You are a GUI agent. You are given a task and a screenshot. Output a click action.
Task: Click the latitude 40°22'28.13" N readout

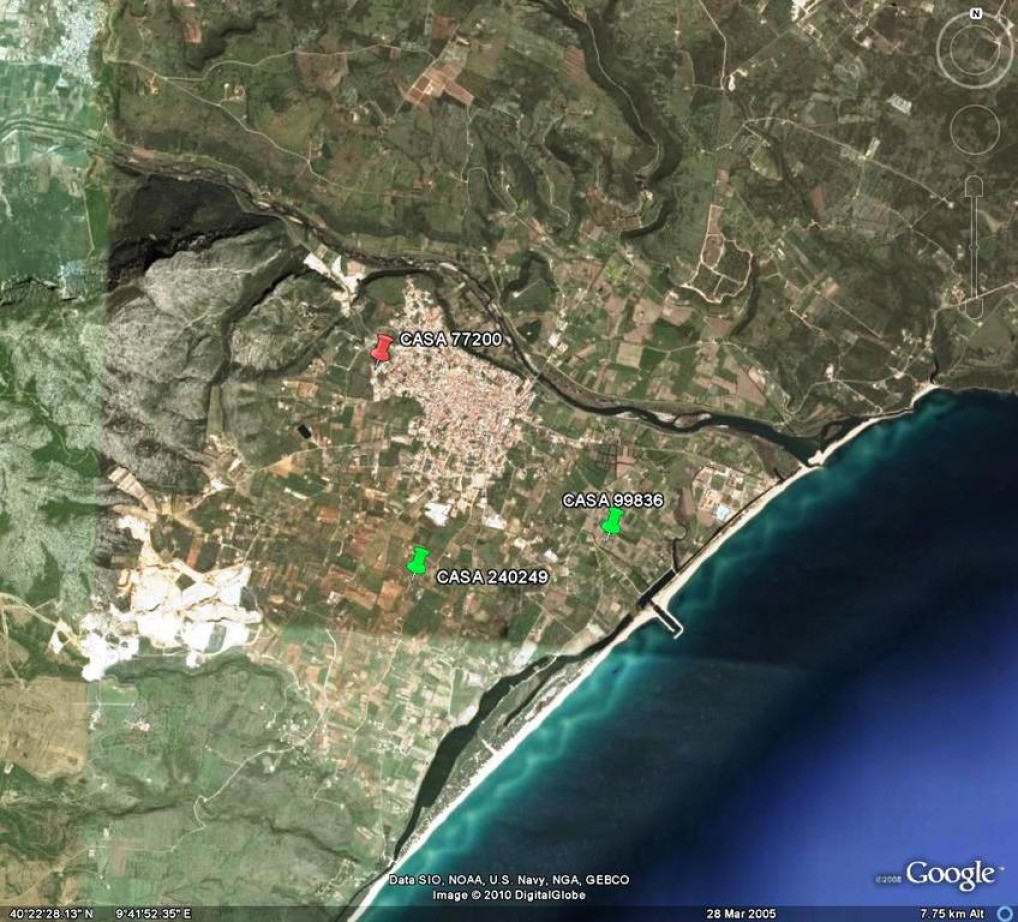[51, 914]
